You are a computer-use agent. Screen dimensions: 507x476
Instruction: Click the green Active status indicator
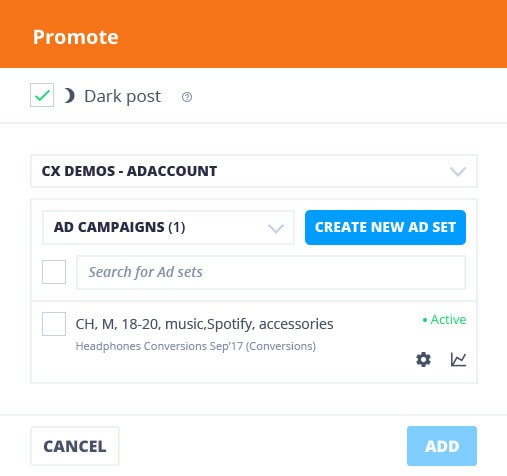(444, 320)
